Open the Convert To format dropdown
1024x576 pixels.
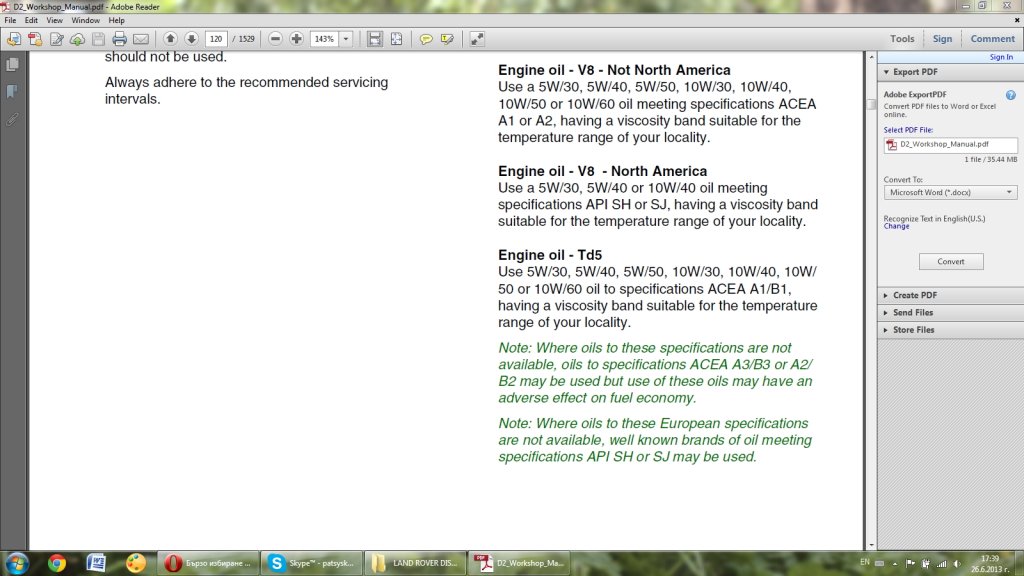(950, 193)
